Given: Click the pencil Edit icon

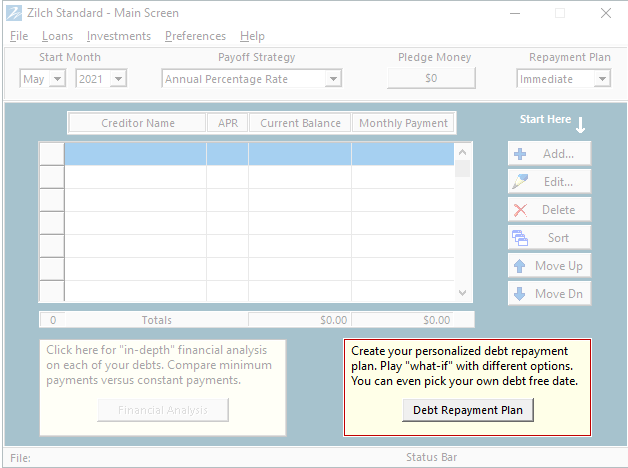Looking at the screenshot, I should pos(520,182).
